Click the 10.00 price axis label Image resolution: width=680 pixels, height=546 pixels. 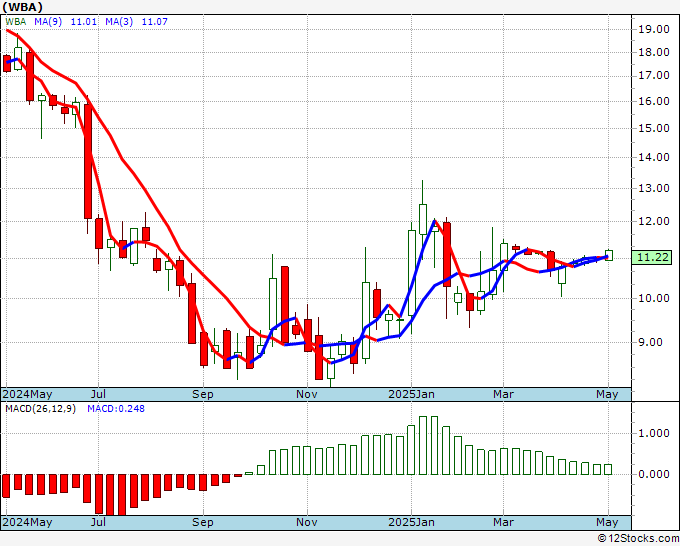(x=654, y=298)
